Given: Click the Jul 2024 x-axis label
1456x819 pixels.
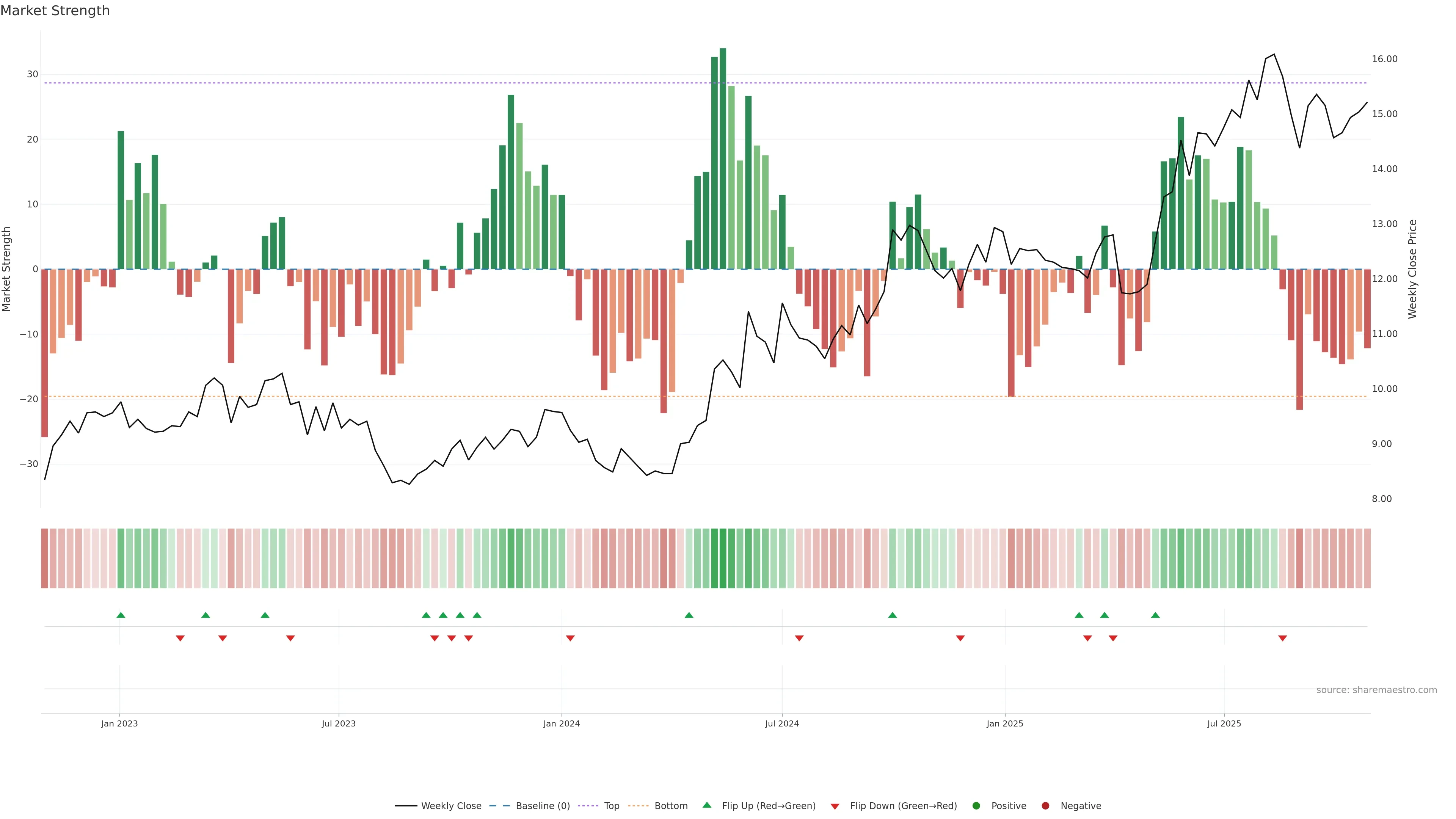Looking at the screenshot, I should [782, 723].
